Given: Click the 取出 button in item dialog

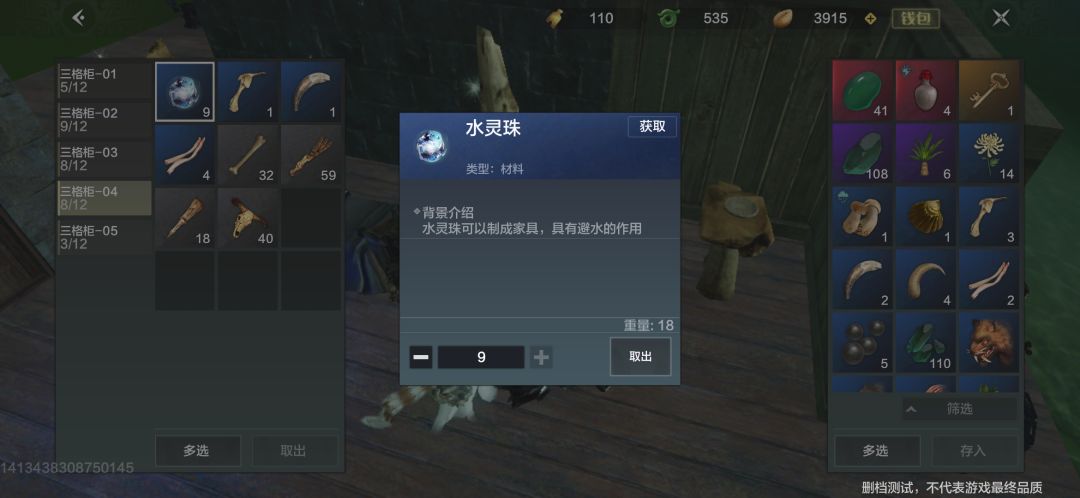Looking at the screenshot, I should point(641,357).
